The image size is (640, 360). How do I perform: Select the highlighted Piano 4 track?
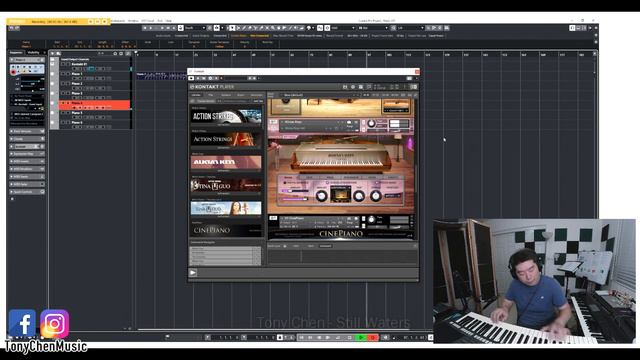point(95,105)
